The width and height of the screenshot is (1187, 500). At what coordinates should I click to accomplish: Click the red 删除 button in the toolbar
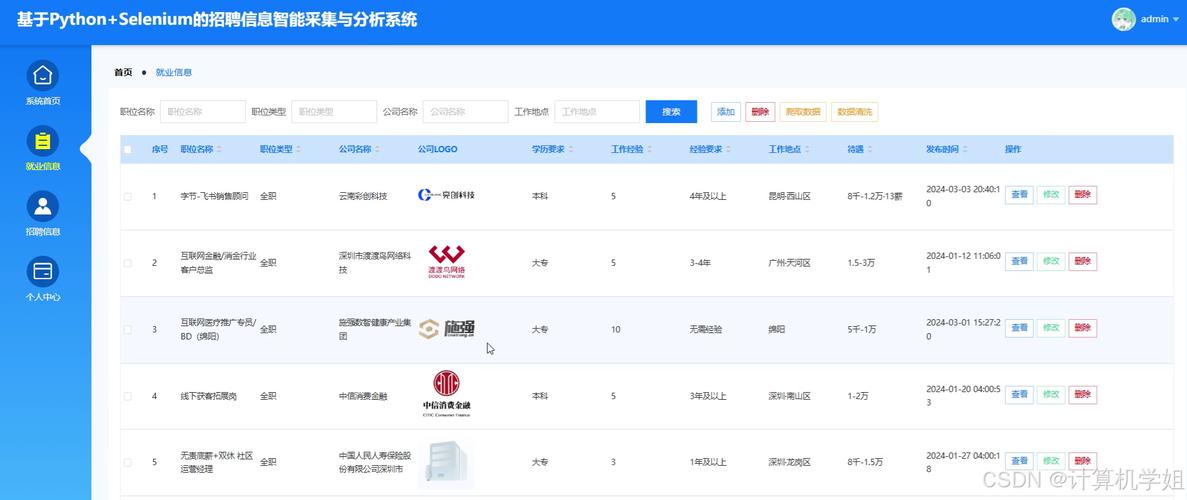pyautogui.click(x=760, y=112)
